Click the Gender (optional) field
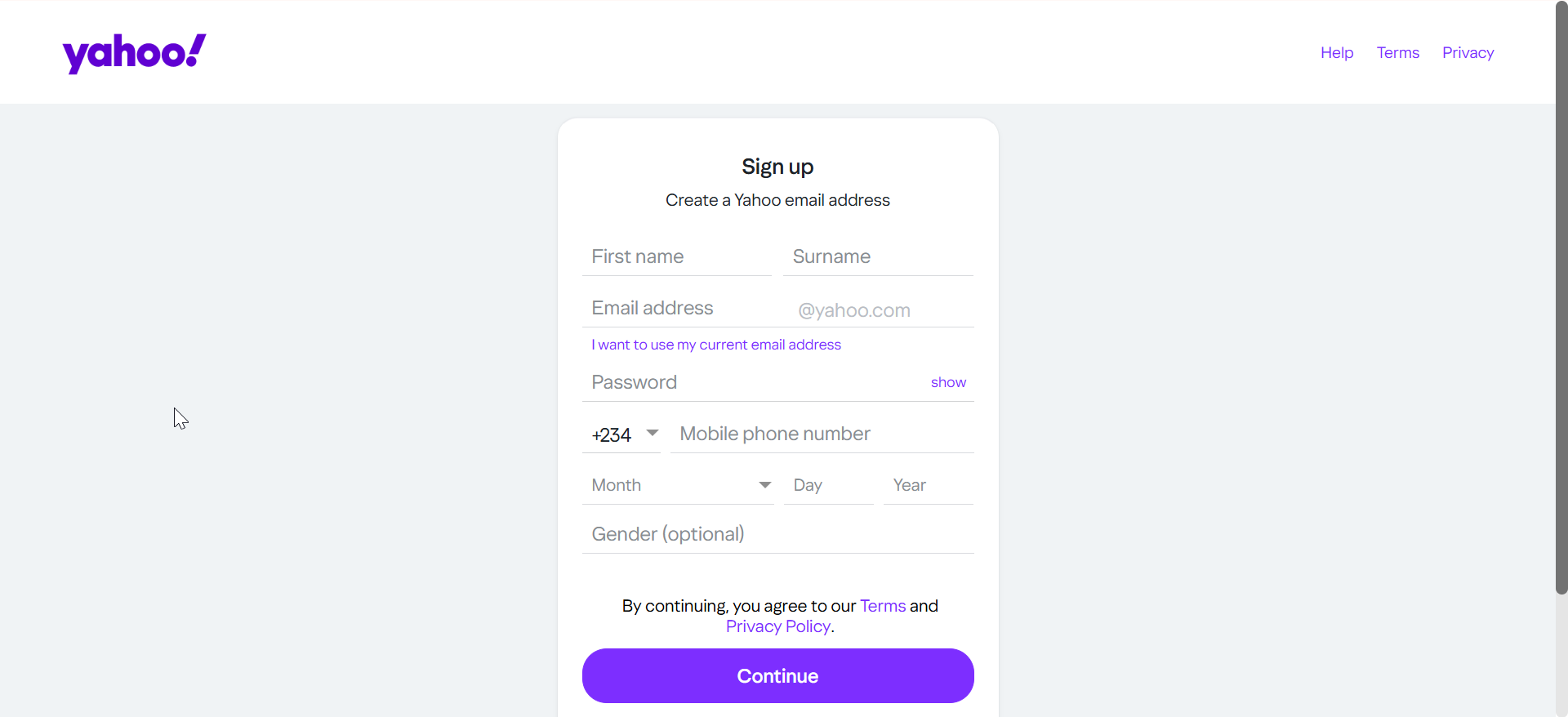 [777, 534]
